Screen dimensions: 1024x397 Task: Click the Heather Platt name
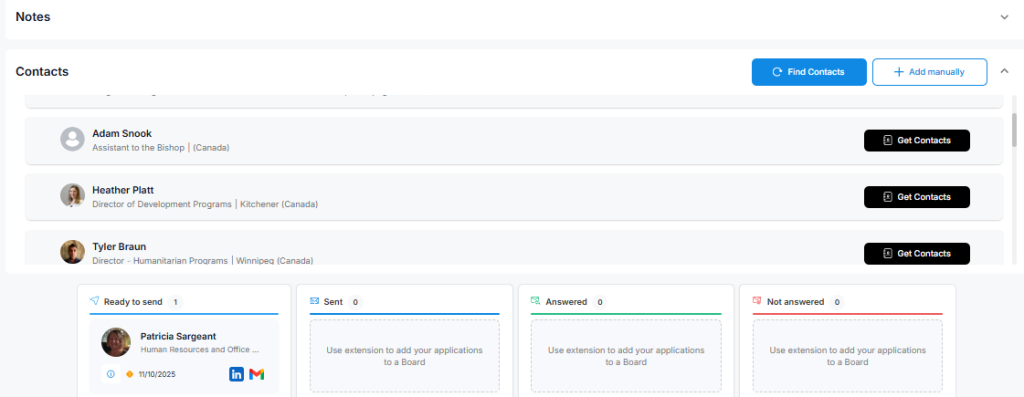point(123,190)
